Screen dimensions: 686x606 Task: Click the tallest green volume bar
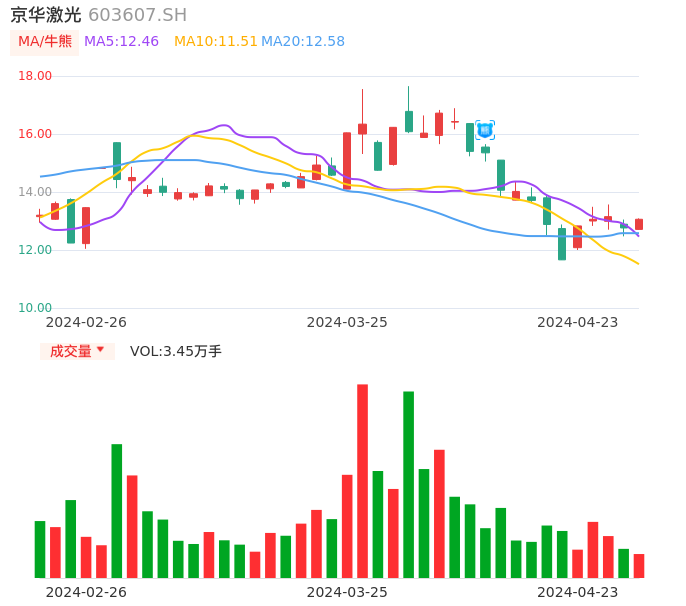click(408, 484)
